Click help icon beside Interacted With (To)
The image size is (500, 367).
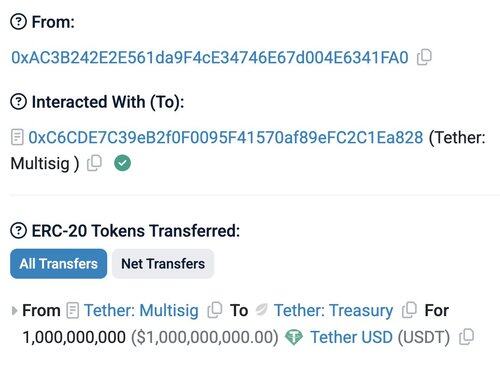(18, 102)
